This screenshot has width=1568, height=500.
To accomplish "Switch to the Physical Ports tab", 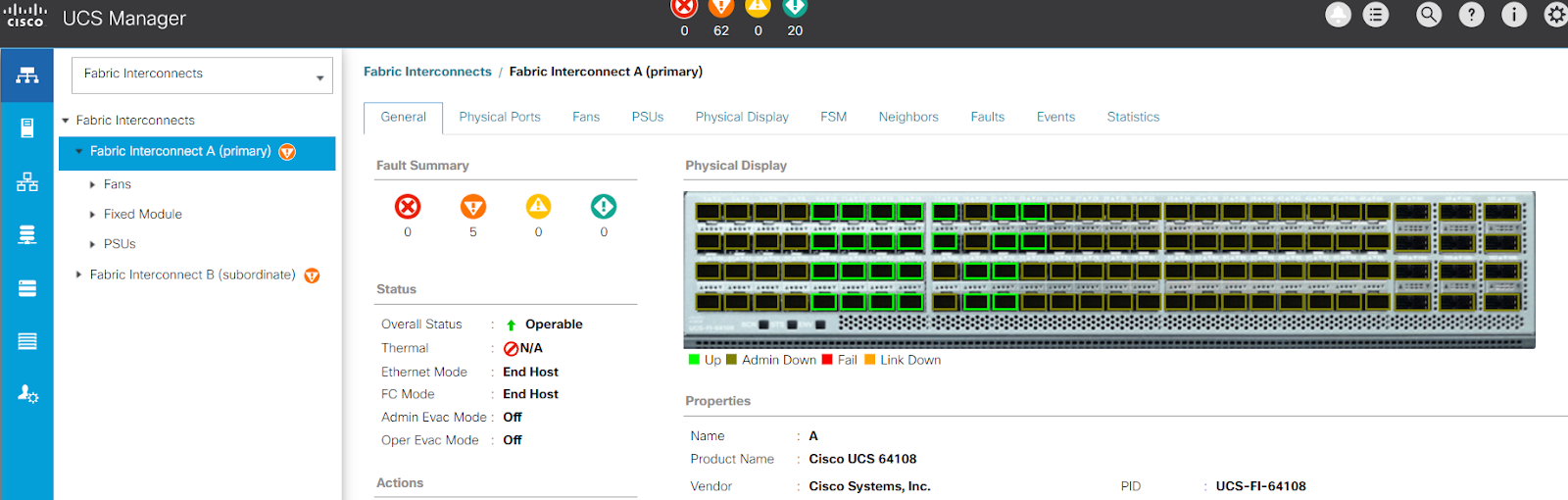I will pos(500,117).
